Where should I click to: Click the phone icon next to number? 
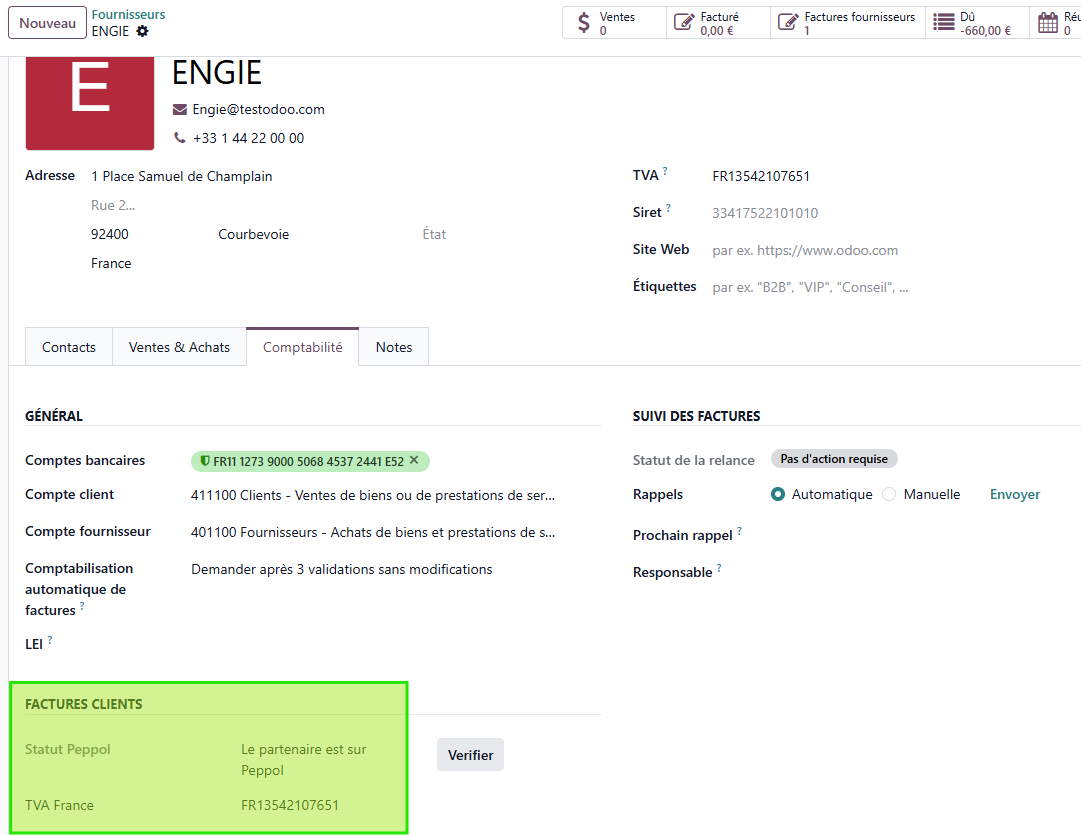click(x=179, y=138)
